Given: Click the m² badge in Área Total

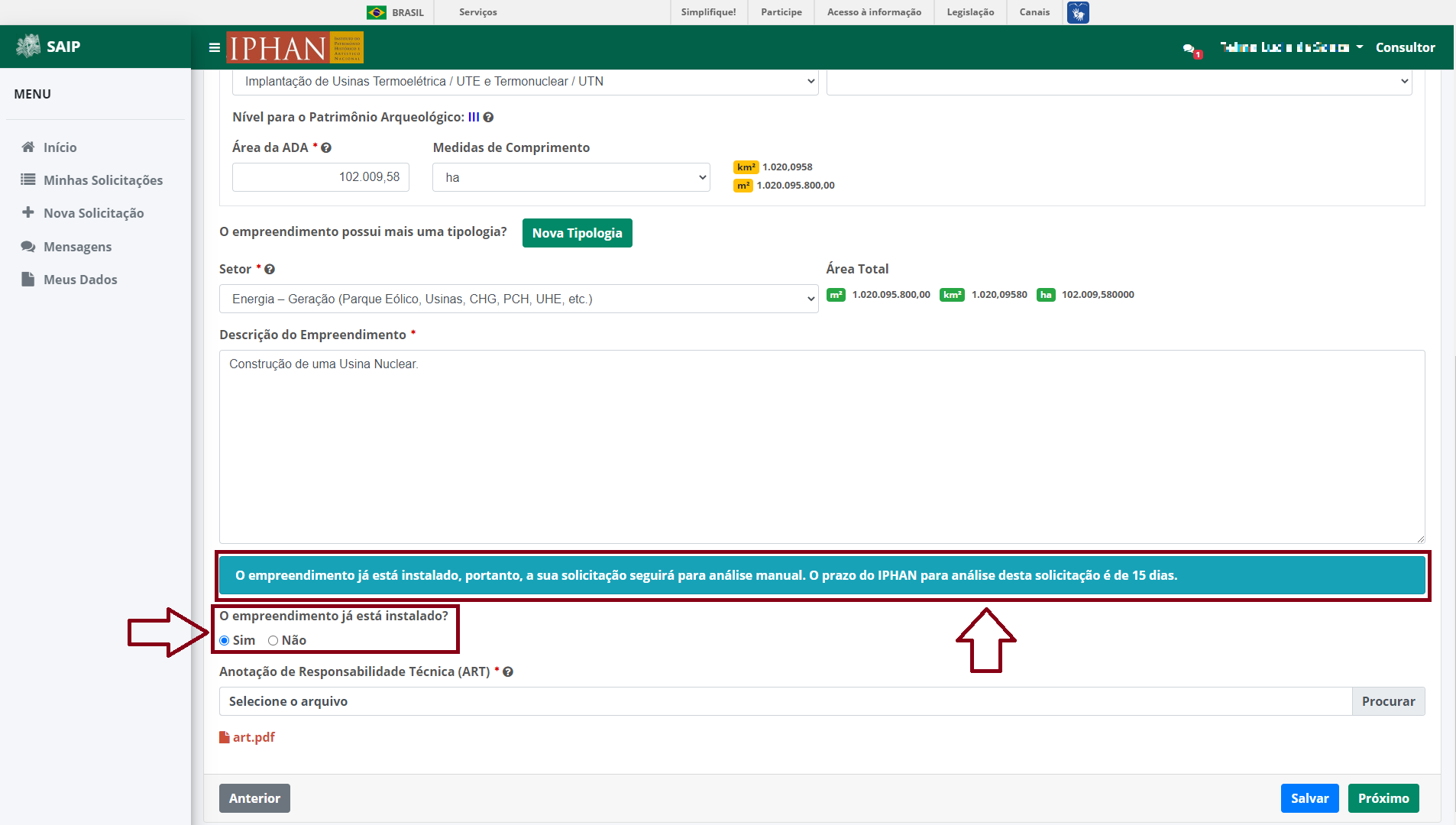Looking at the screenshot, I should (x=836, y=295).
